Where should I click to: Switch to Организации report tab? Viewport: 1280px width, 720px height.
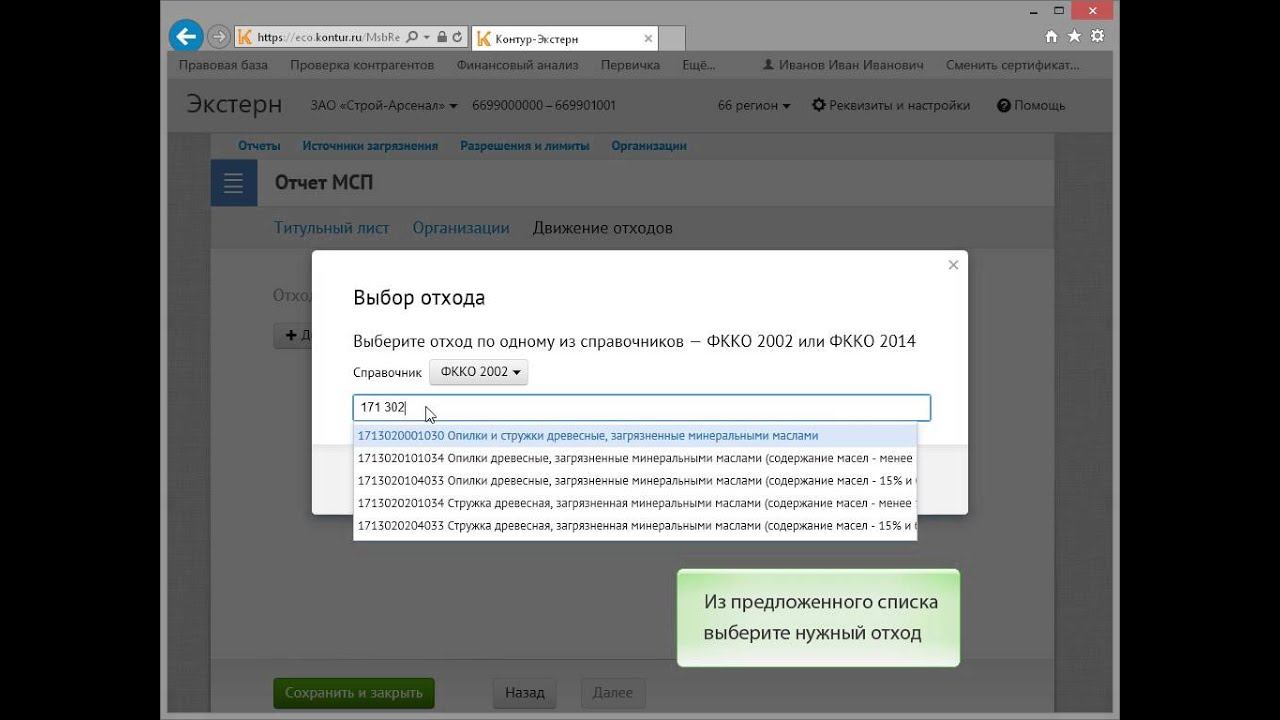coord(461,228)
